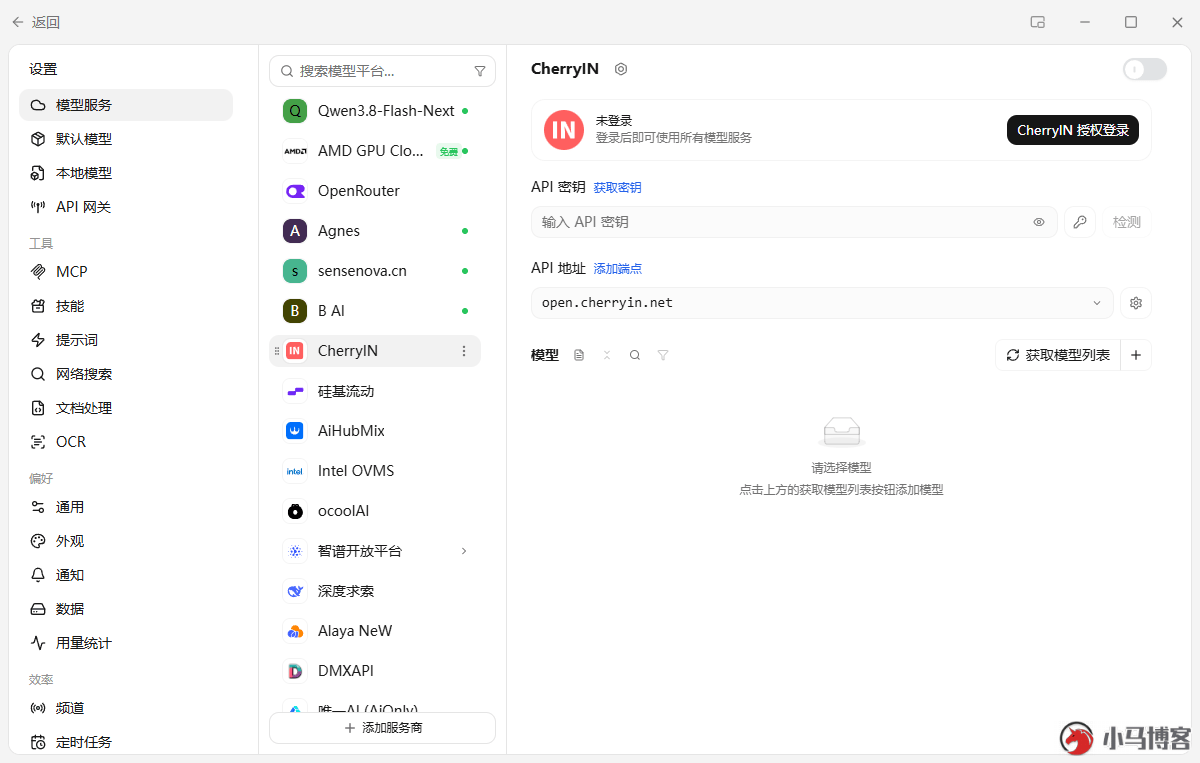Open 通知 notification settings

click(x=126, y=575)
